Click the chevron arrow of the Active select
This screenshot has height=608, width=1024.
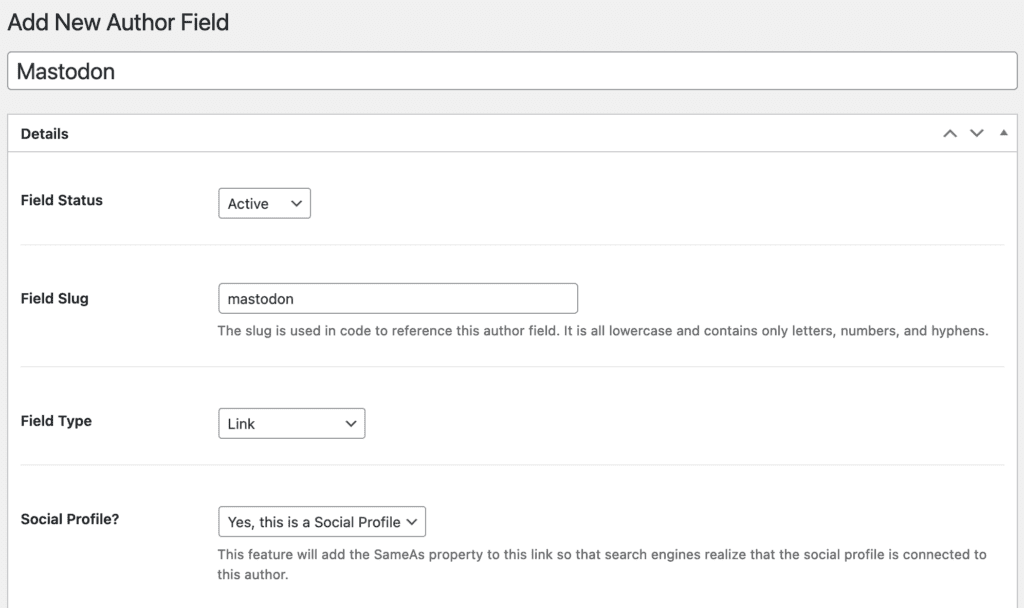click(x=296, y=203)
